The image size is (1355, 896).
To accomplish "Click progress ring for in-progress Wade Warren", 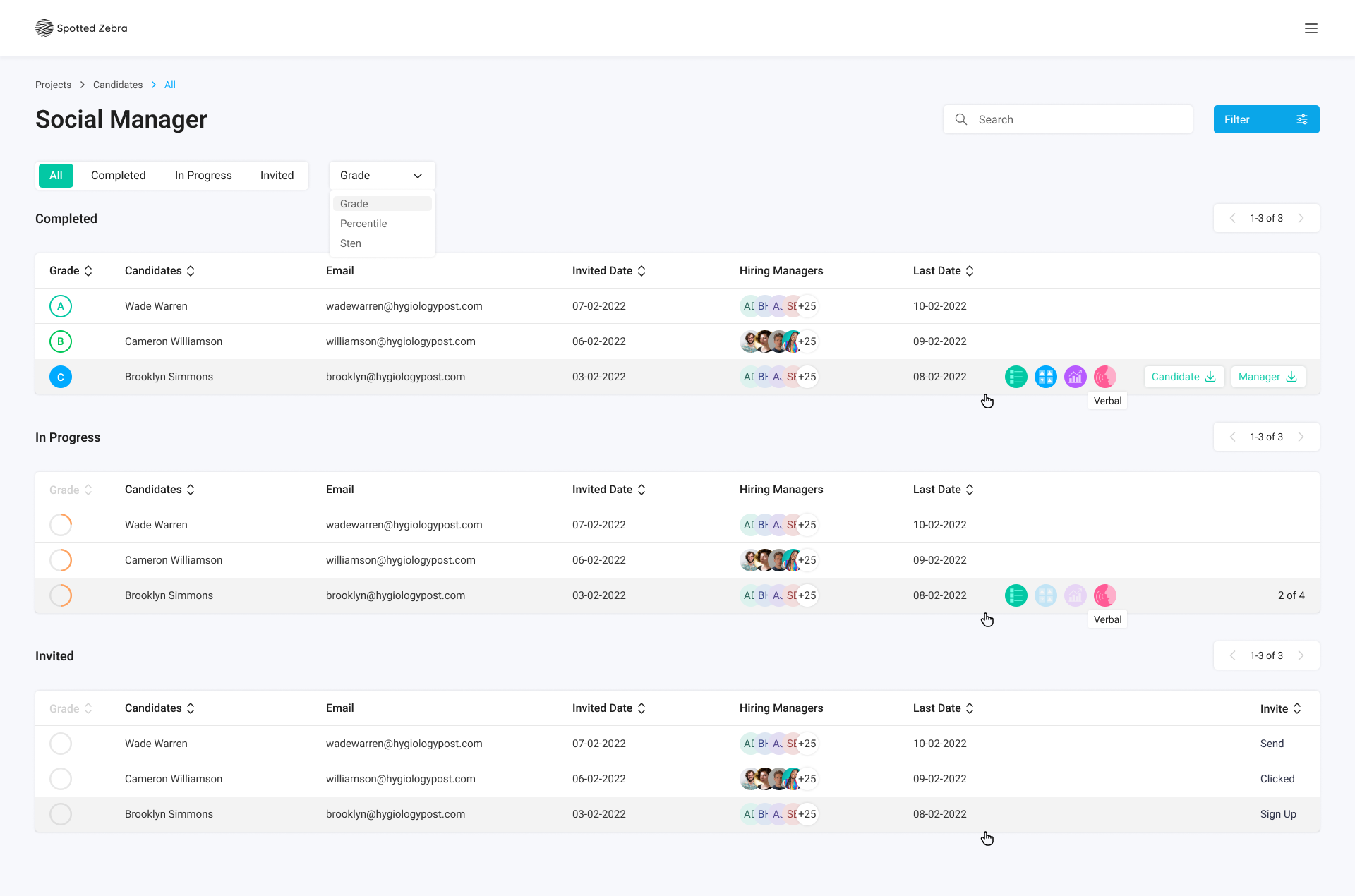I will [61, 525].
